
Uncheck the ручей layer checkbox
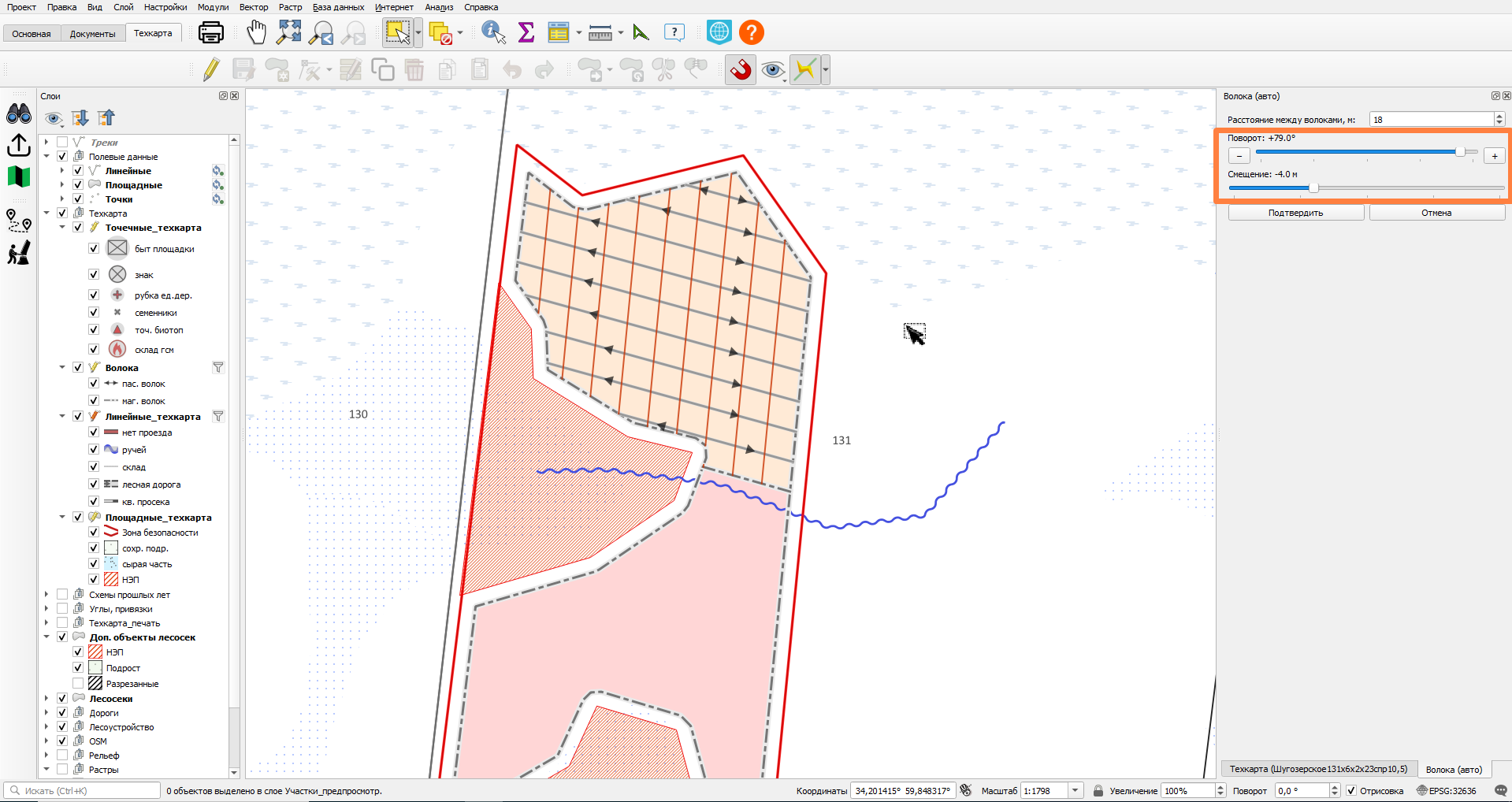pos(94,450)
